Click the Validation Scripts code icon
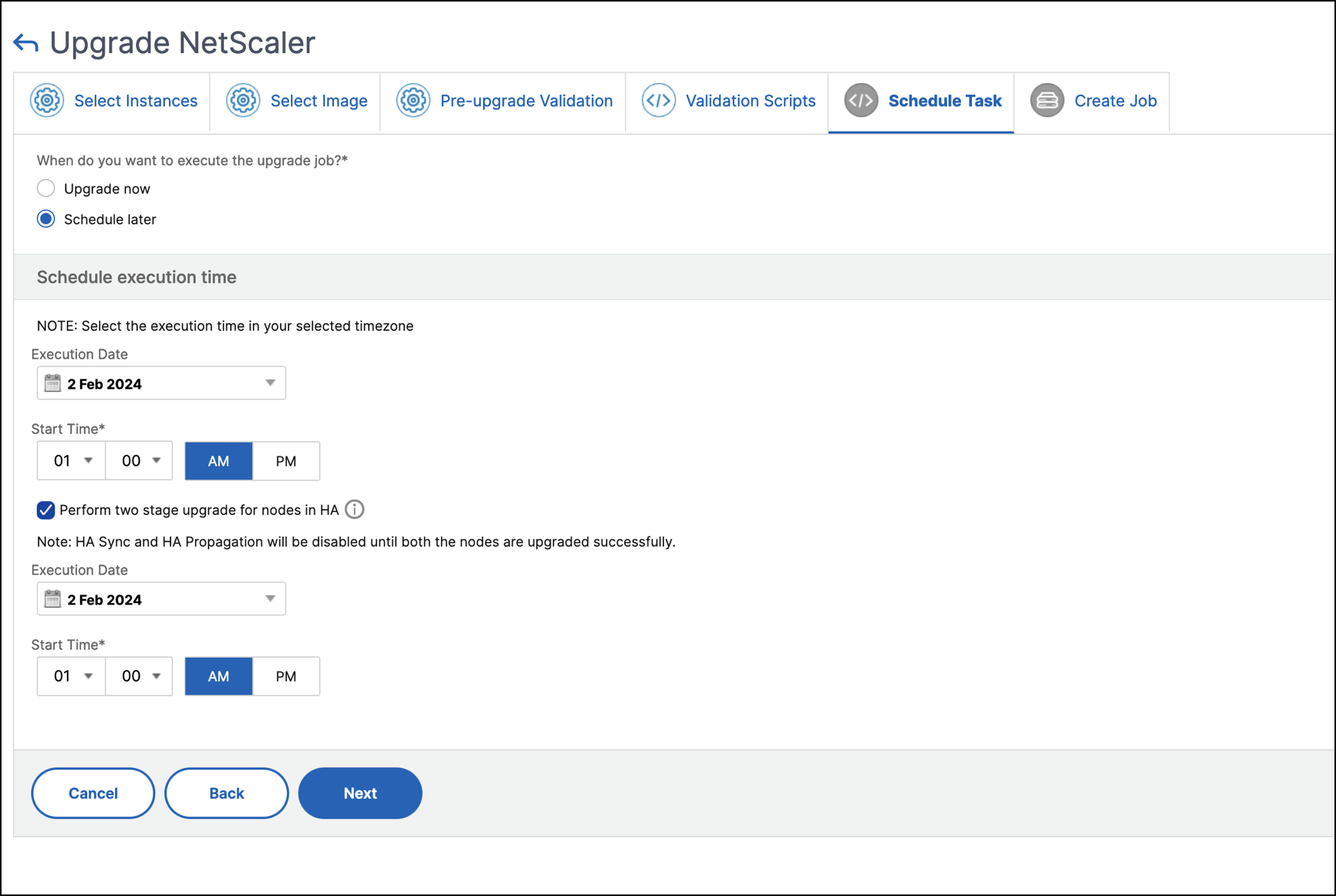The height and width of the screenshot is (896, 1336). click(659, 101)
